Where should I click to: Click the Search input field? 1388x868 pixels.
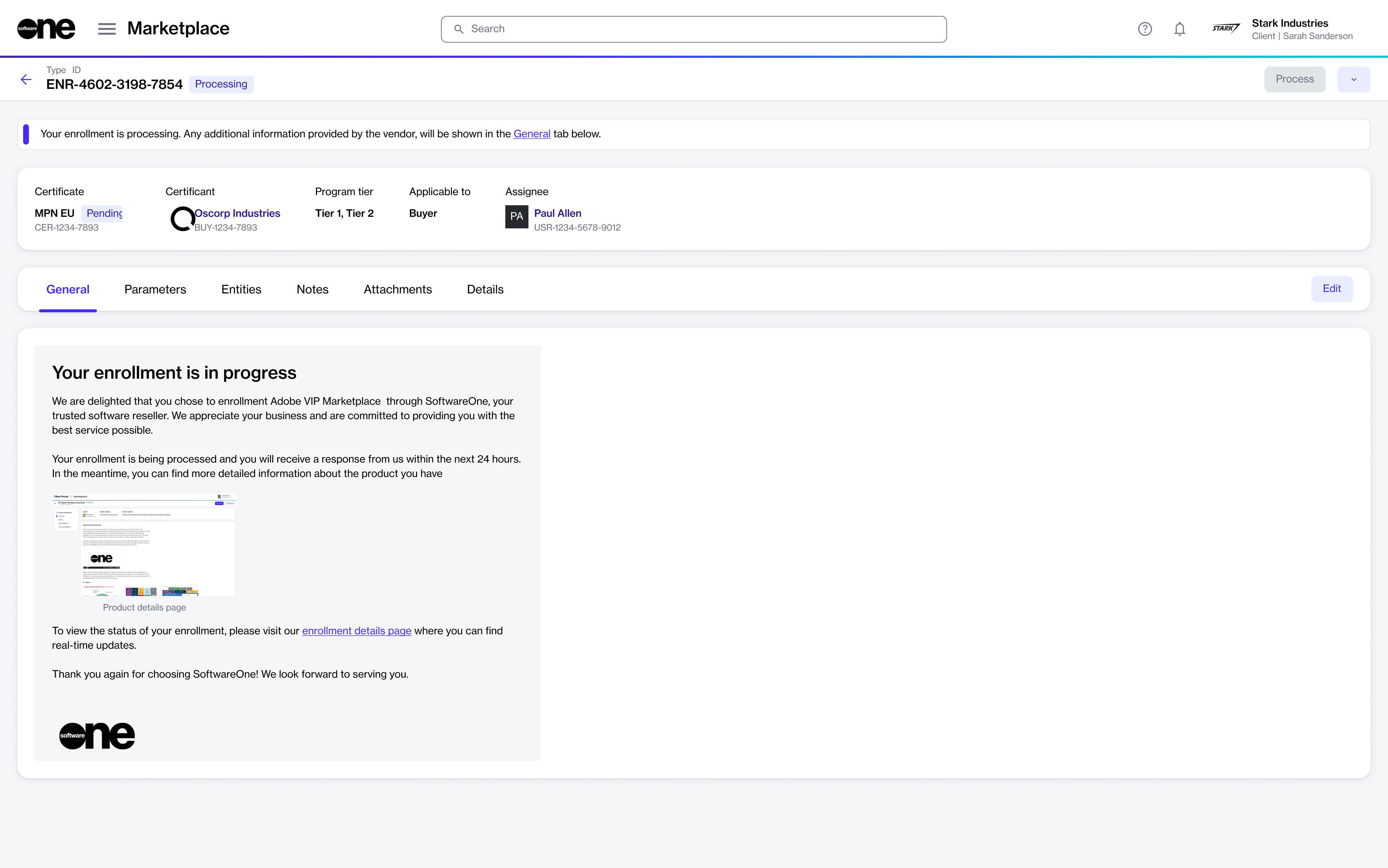[x=694, y=29]
